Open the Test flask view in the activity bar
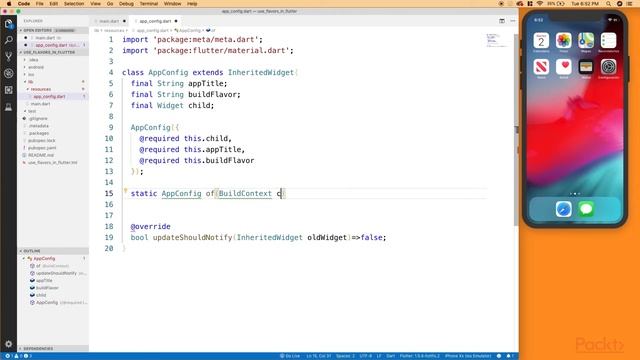This screenshot has height=360, width=640. coord(9,107)
